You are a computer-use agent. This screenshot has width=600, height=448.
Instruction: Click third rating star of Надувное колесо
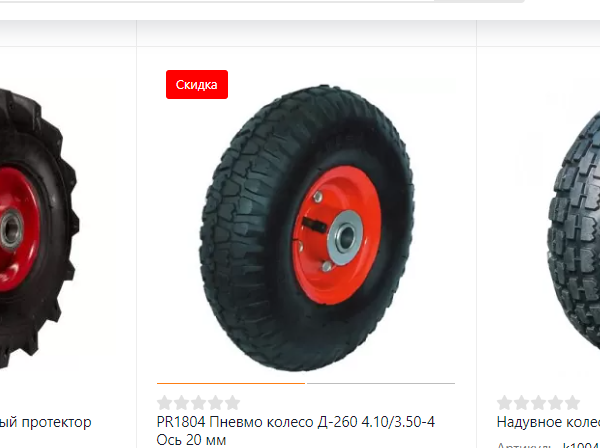539,403
